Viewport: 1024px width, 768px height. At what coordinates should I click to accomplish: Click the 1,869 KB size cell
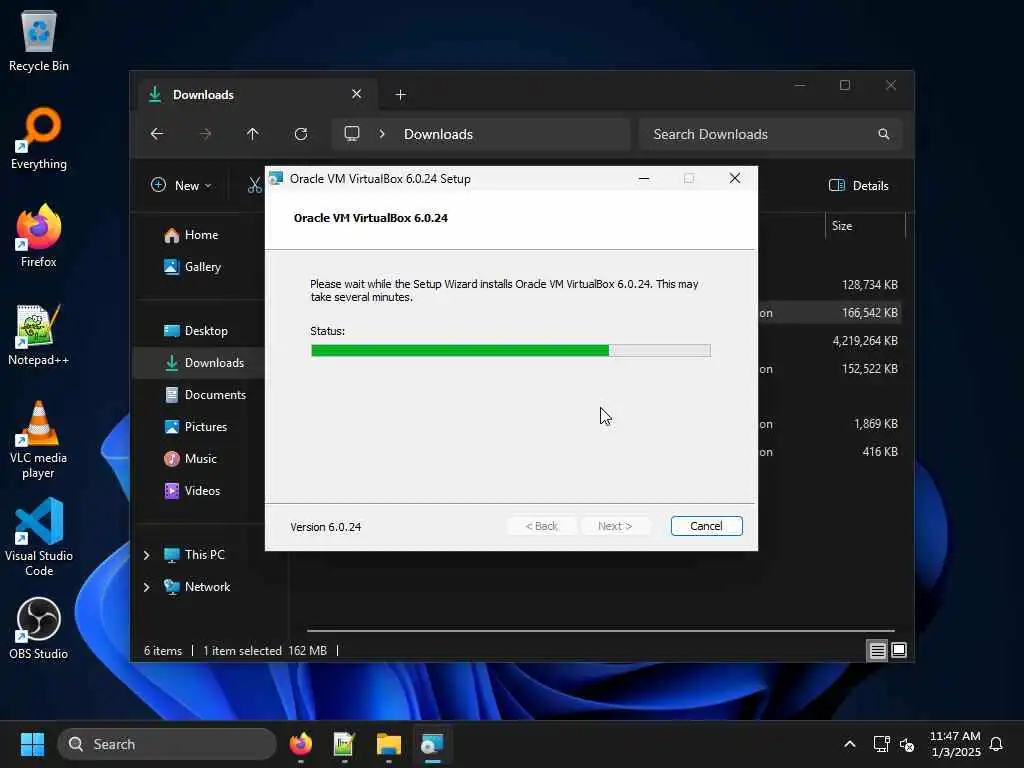tap(876, 424)
